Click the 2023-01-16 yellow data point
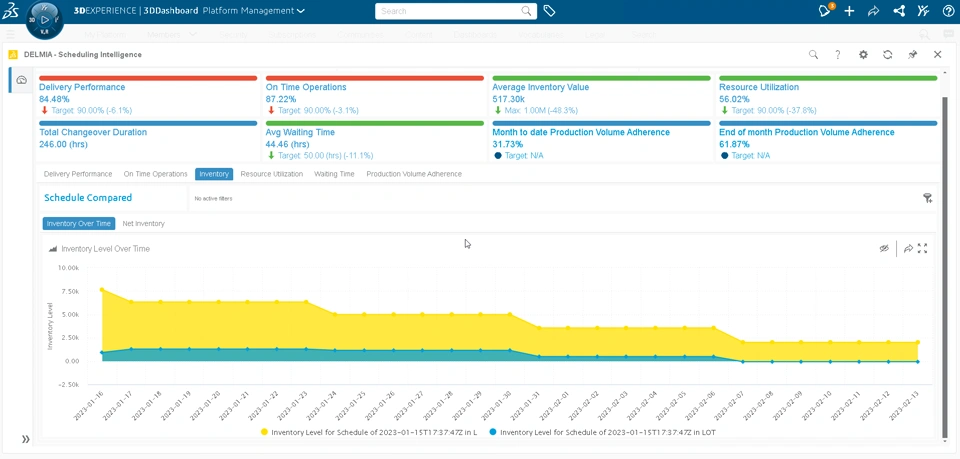Image resolution: width=960 pixels, height=459 pixels. coord(102,289)
